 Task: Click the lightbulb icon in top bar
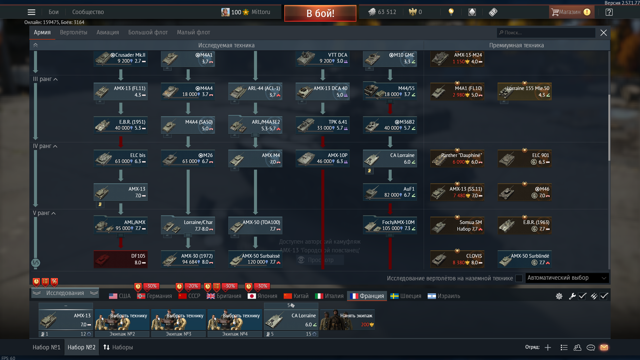click(451, 12)
